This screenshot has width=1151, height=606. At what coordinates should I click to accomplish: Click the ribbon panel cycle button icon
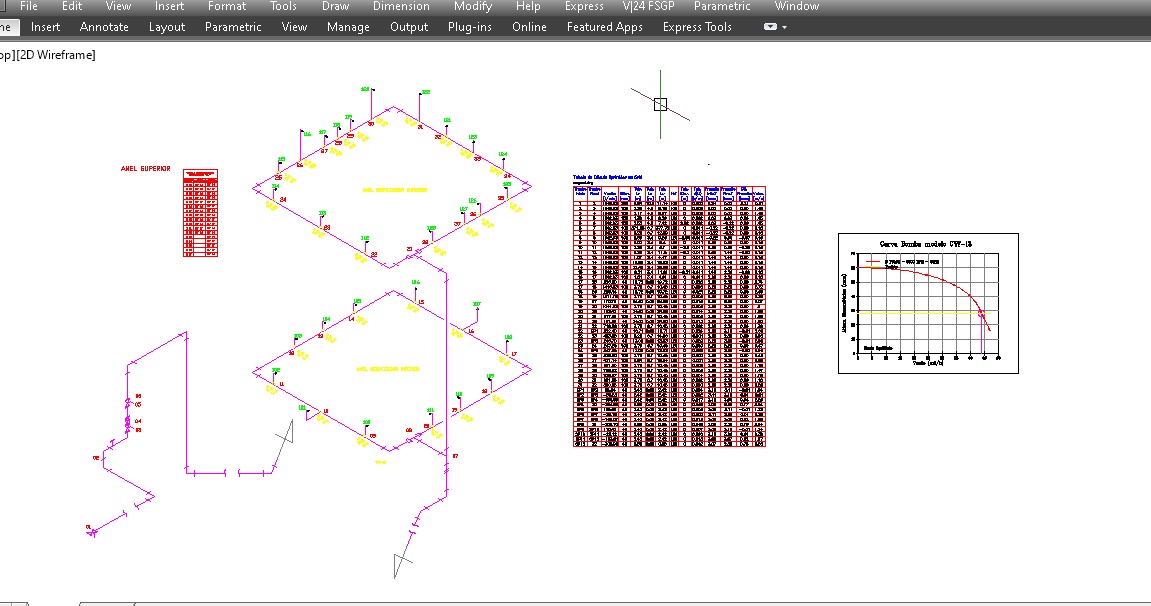(770, 26)
